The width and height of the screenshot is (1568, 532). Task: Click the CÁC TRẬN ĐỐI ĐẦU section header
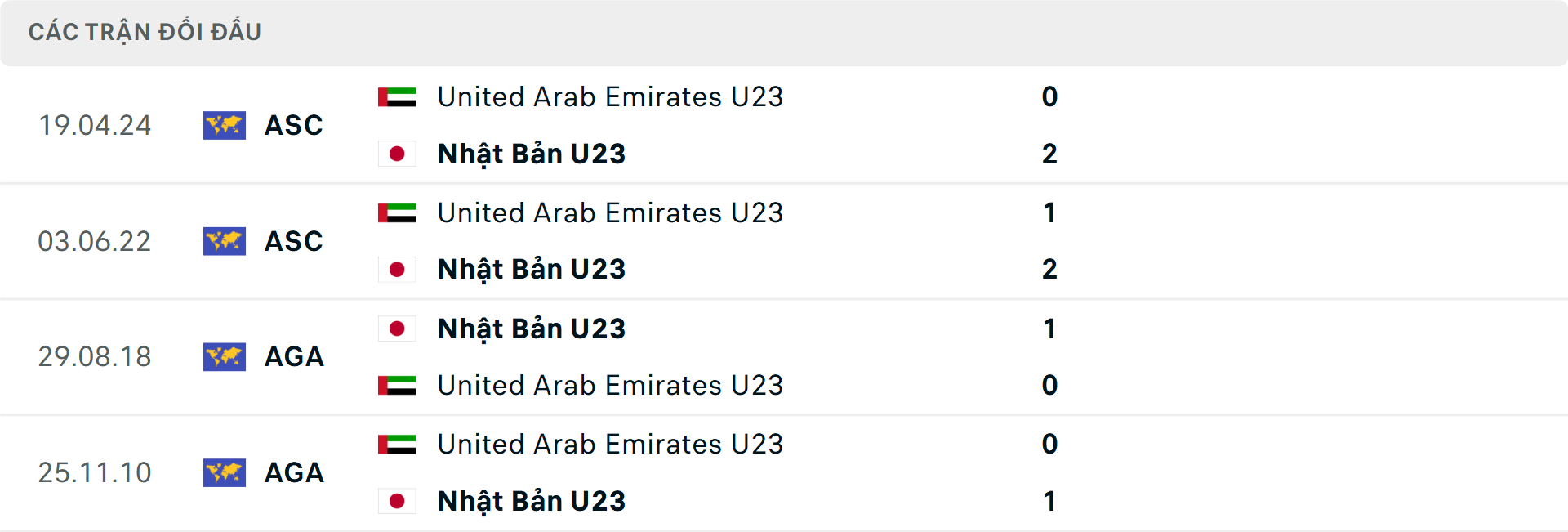(145, 32)
